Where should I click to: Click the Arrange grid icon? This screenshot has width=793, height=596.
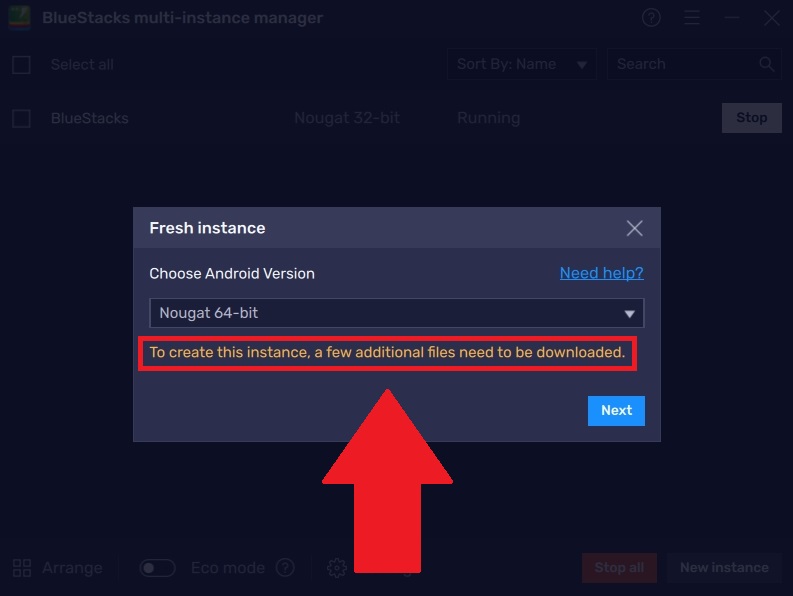(x=22, y=568)
